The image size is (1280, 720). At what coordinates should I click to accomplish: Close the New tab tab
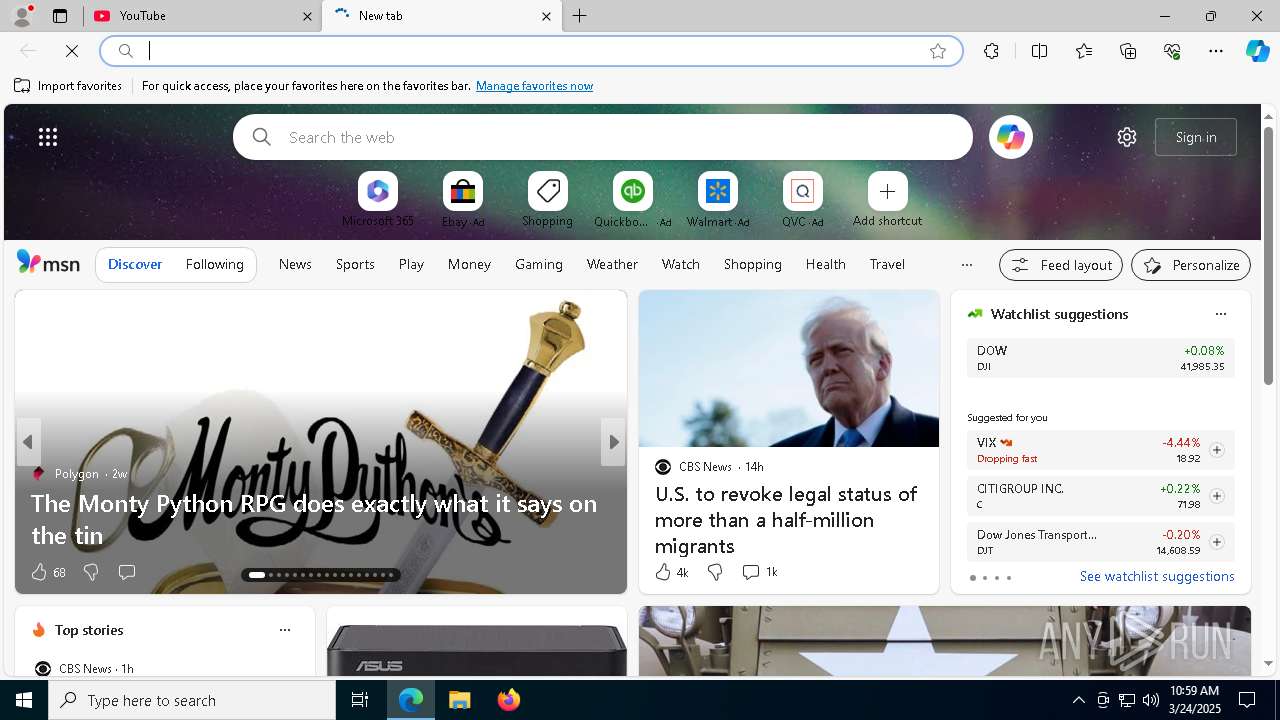(x=546, y=16)
